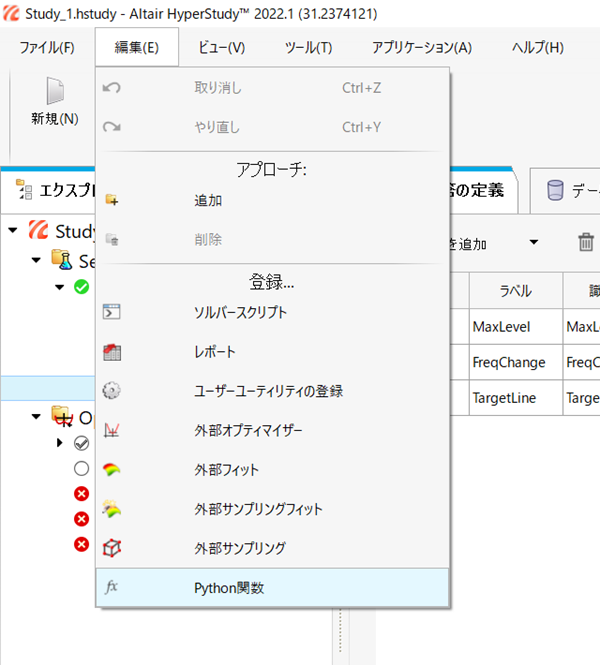Select ソルバースクリプト registration entry
The image size is (600, 665).
pos(272,312)
